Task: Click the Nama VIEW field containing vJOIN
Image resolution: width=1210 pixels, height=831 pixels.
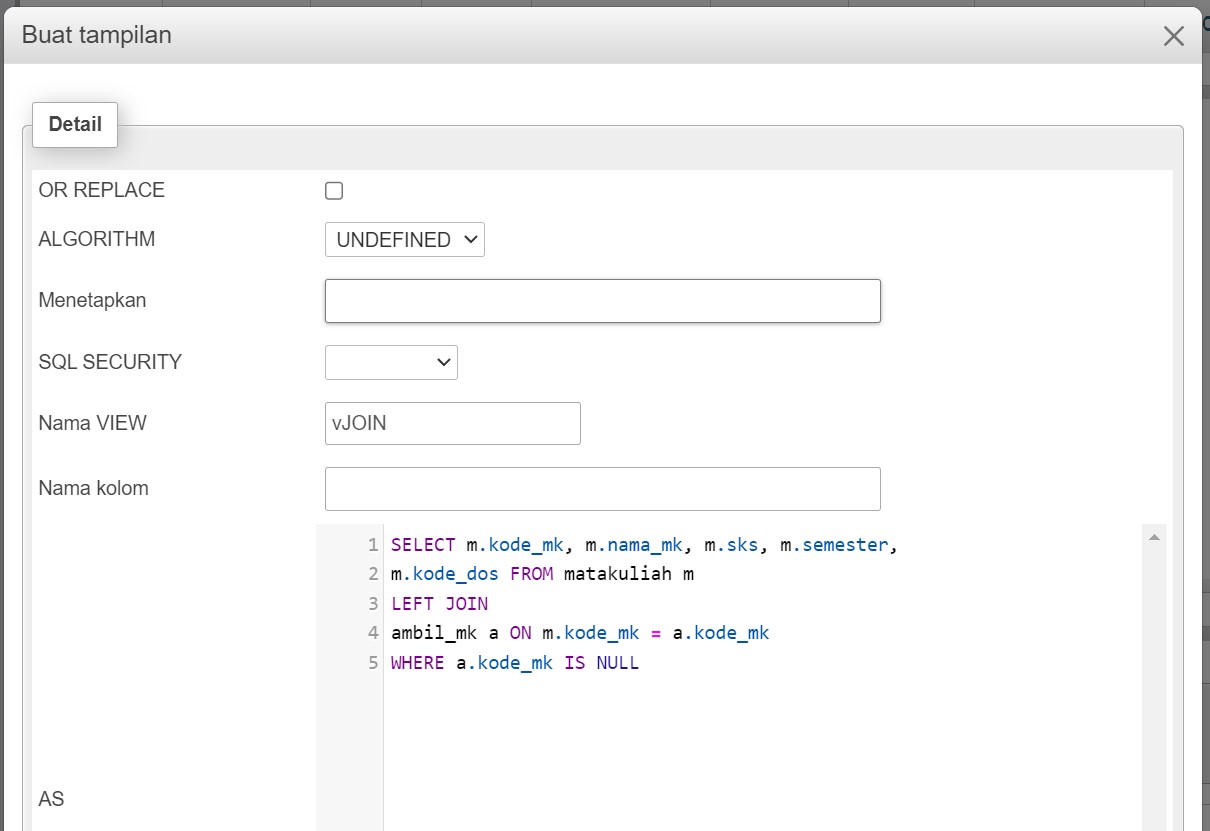Action: coord(453,423)
